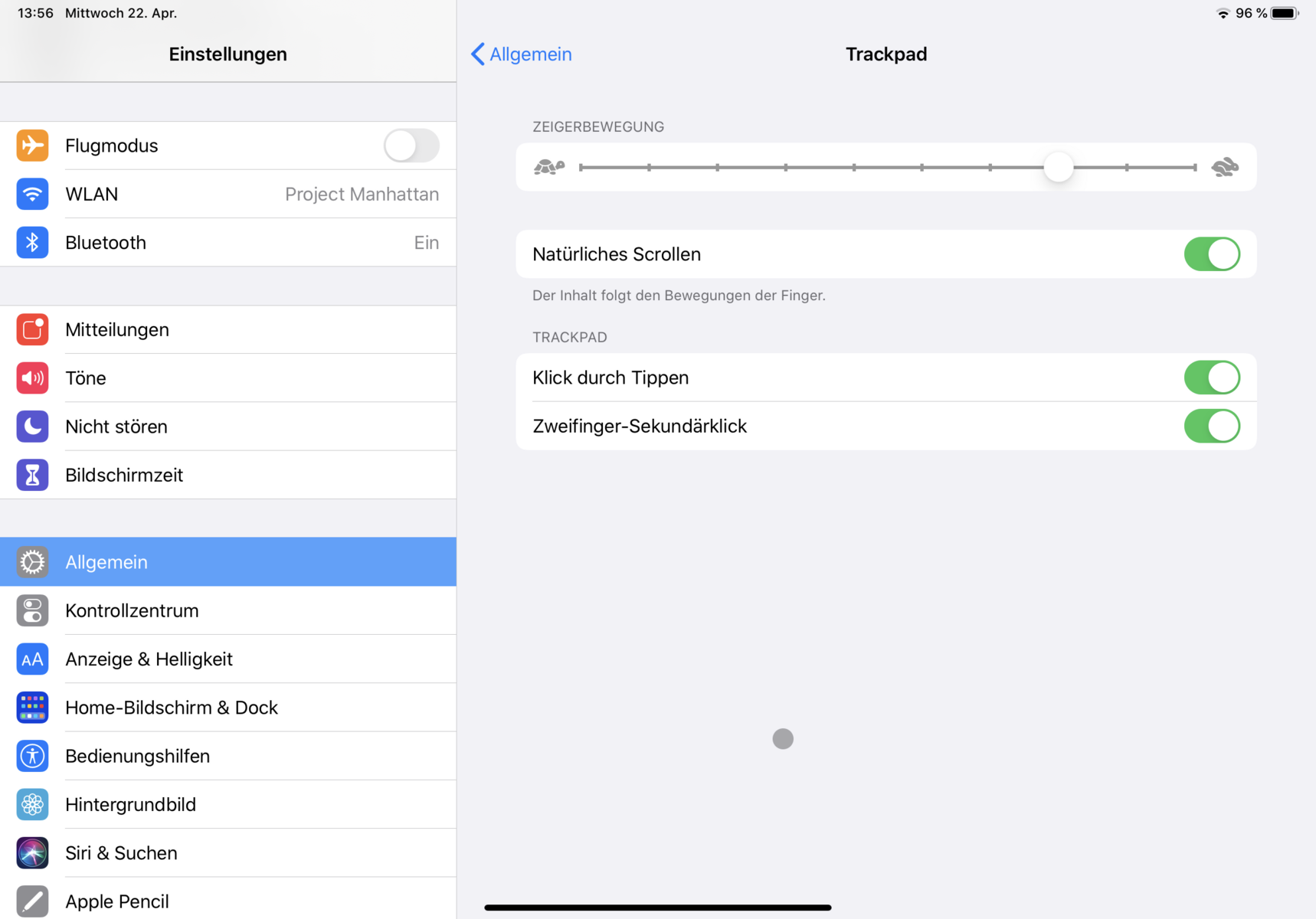Viewport: 1316px width, 919px height.
Task: Tap the red Mitteilungen icon
Action: pos(32,330)
